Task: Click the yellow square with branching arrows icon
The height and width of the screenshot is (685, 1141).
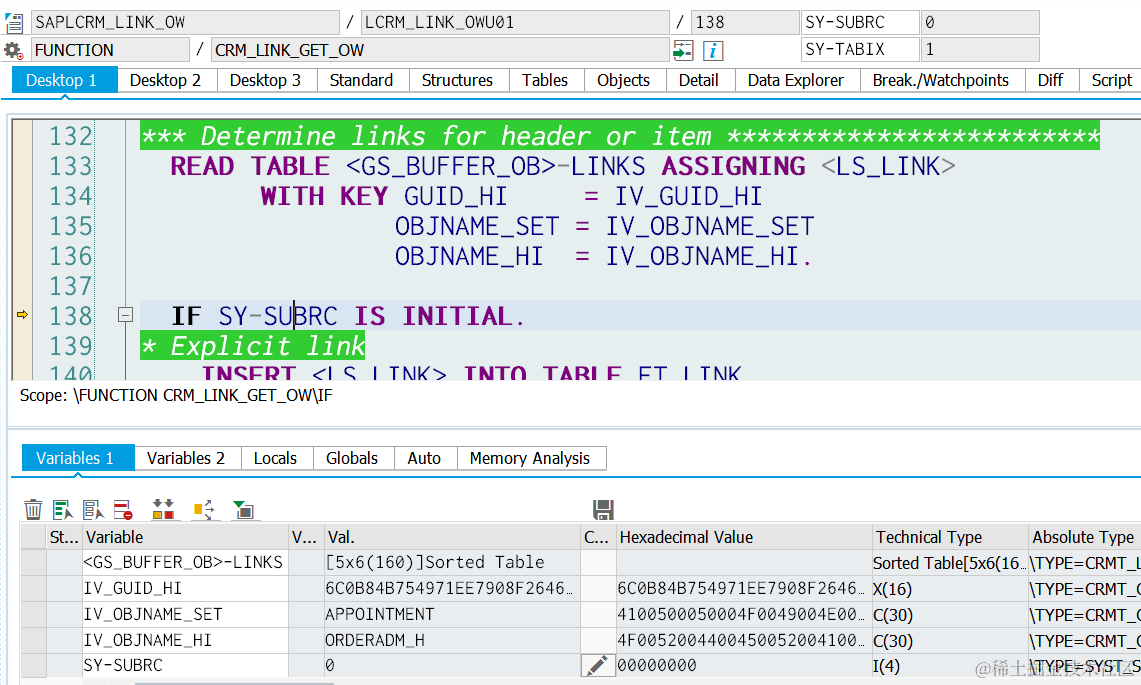Action: [204, 510]
